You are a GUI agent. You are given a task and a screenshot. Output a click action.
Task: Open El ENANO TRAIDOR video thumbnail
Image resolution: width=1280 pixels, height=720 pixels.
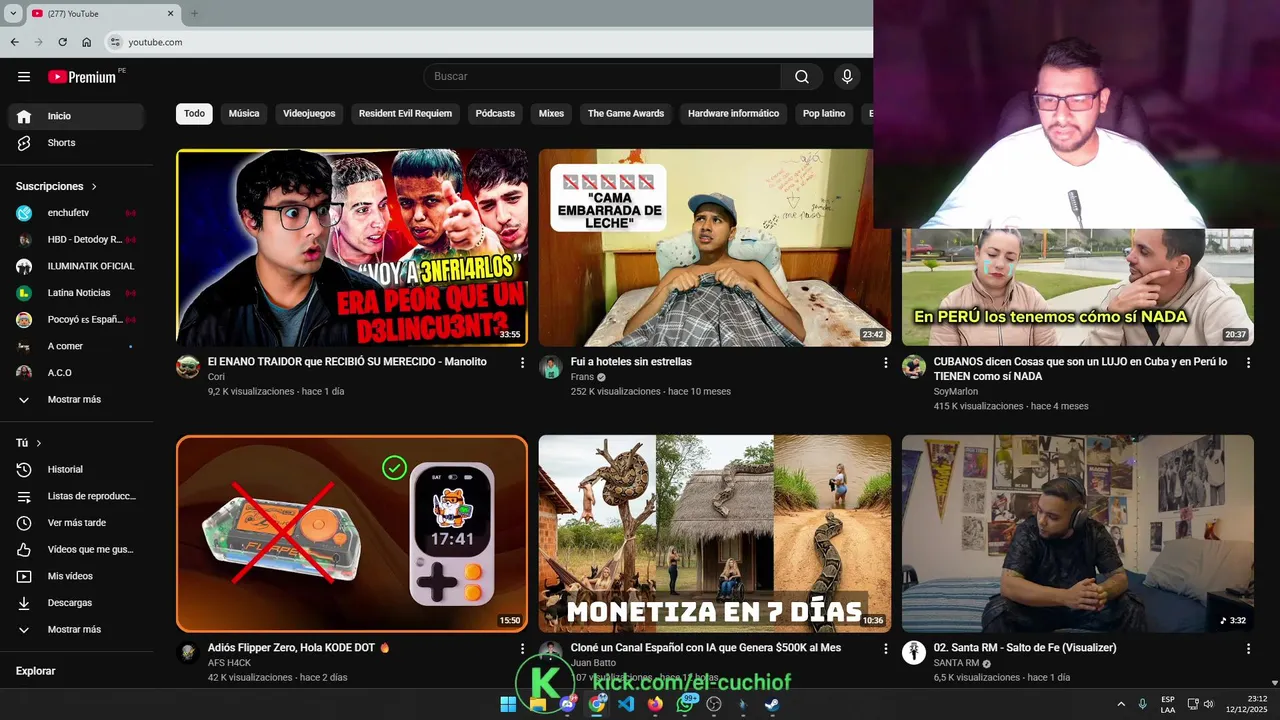point(352,248)
